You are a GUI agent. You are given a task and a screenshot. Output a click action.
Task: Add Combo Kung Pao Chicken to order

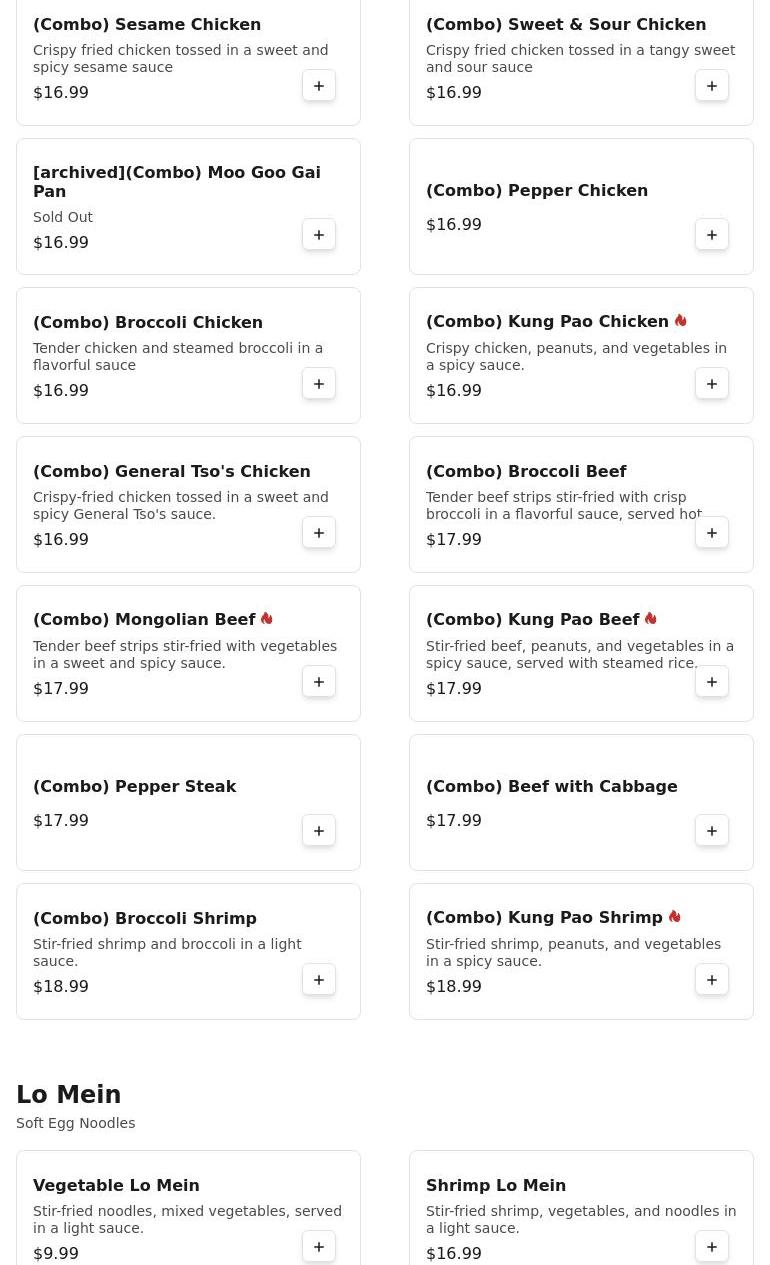pos(712,384)
